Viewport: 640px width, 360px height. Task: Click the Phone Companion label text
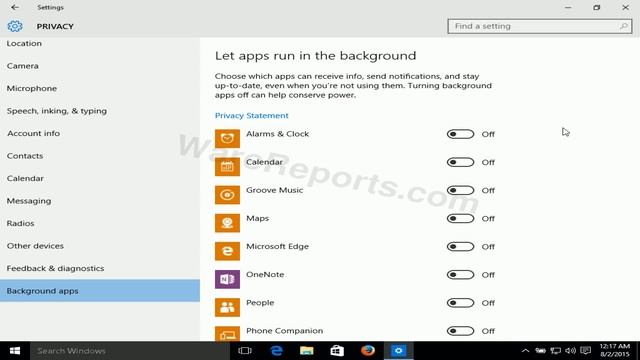284,331
